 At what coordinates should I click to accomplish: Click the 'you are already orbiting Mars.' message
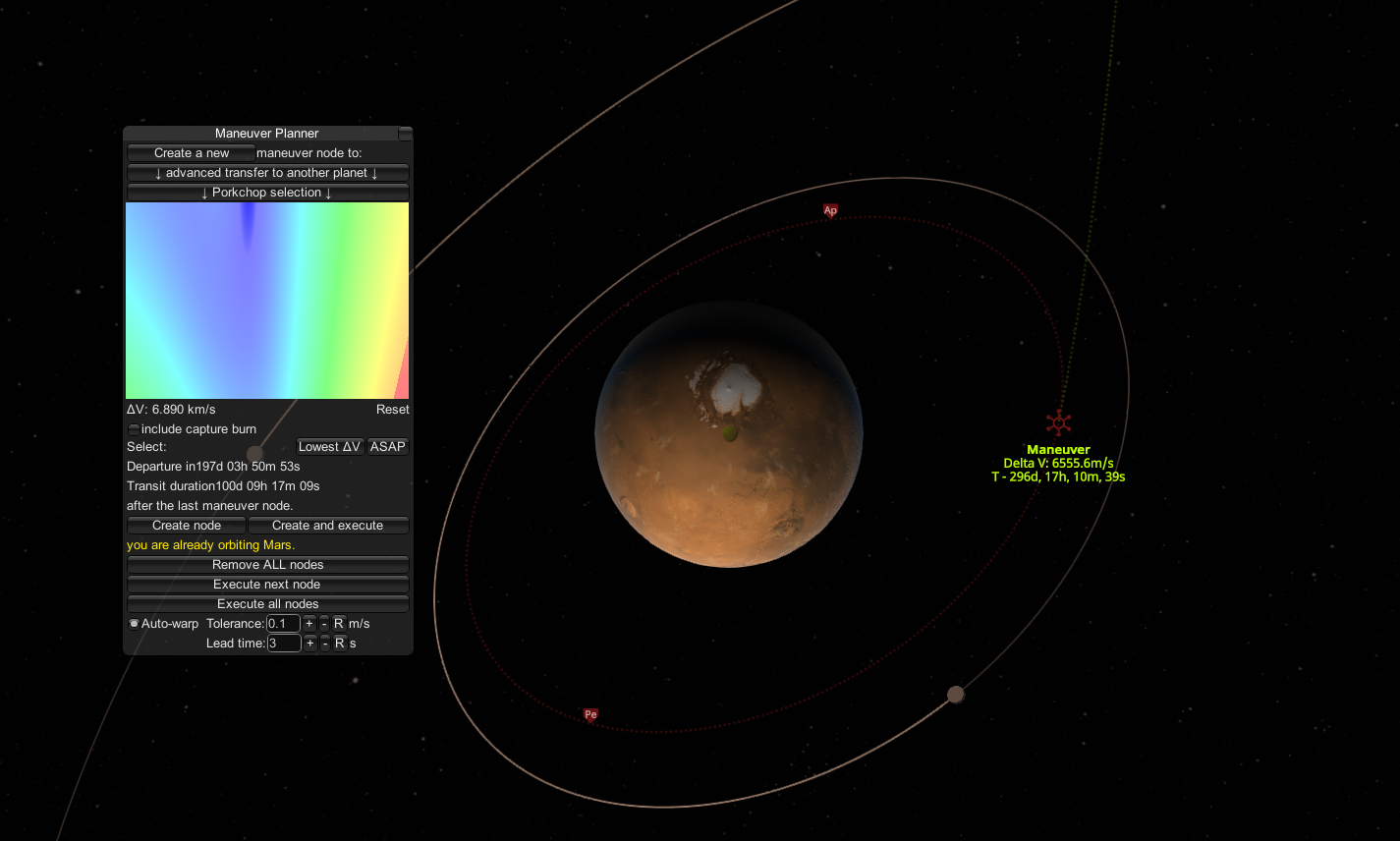[x=210, y=545]
